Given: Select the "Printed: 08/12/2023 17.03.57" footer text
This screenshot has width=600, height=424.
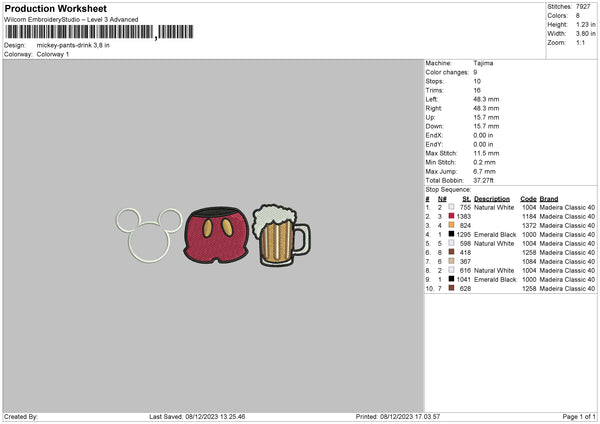Looking at the screenshot, I should (398, 416).
